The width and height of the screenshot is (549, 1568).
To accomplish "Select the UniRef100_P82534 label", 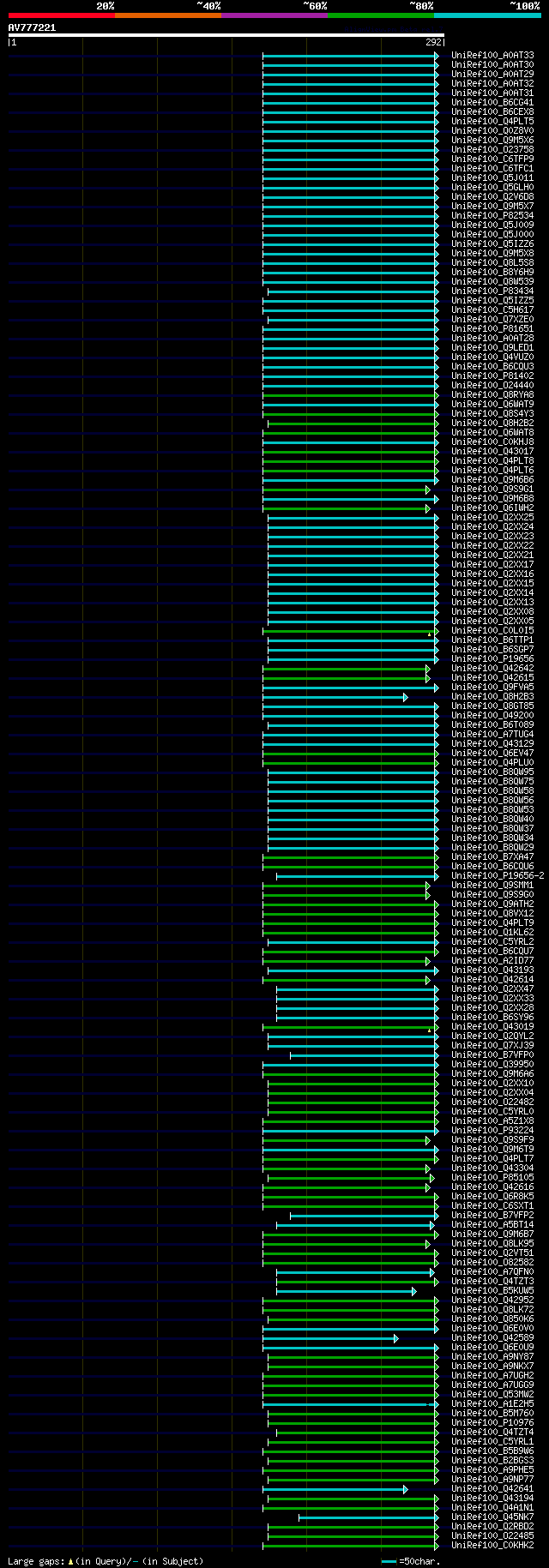I will click(x=492, y=216).
